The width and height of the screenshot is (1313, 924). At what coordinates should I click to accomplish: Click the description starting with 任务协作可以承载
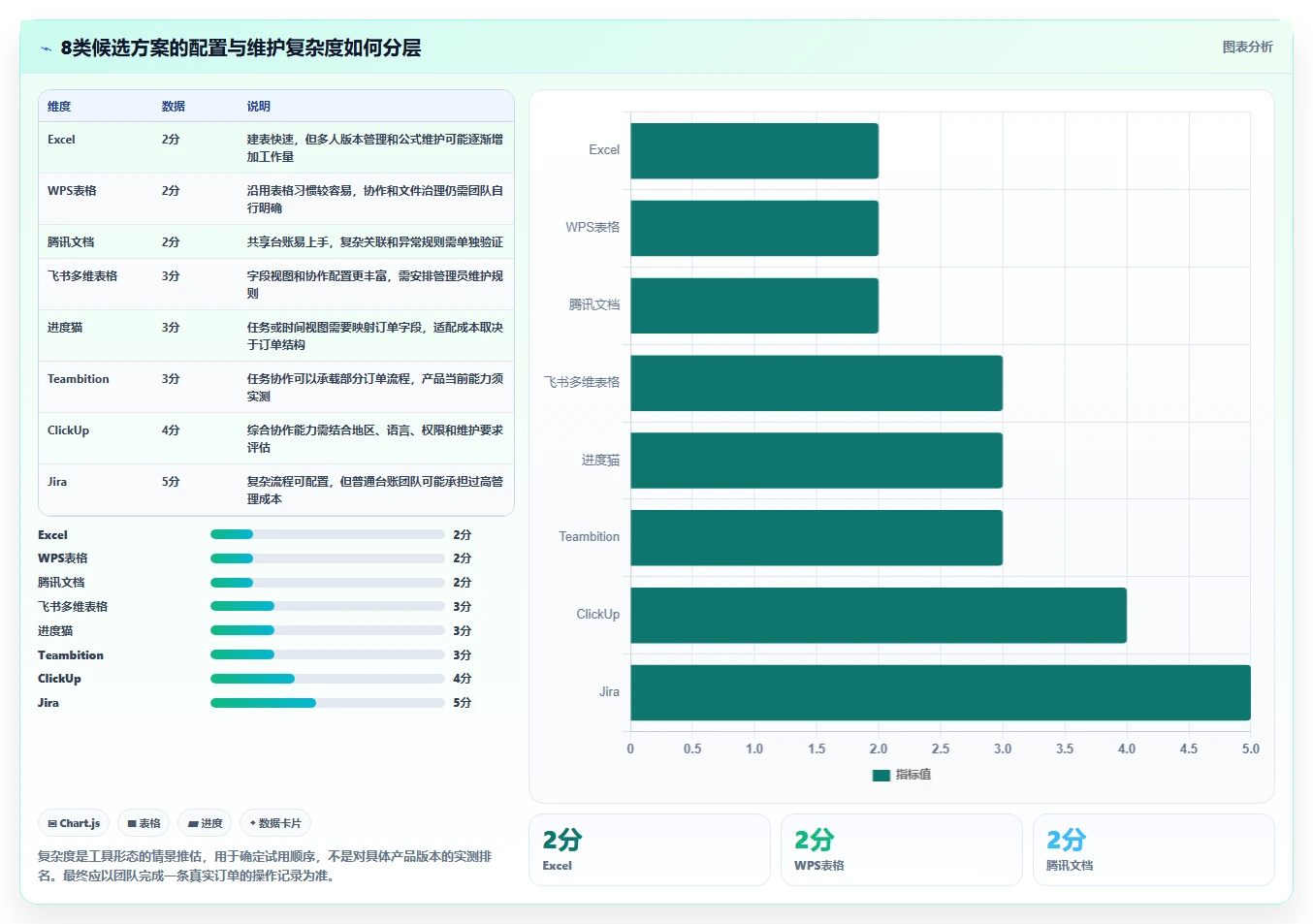pyautogui.click(x=375, y=388)
